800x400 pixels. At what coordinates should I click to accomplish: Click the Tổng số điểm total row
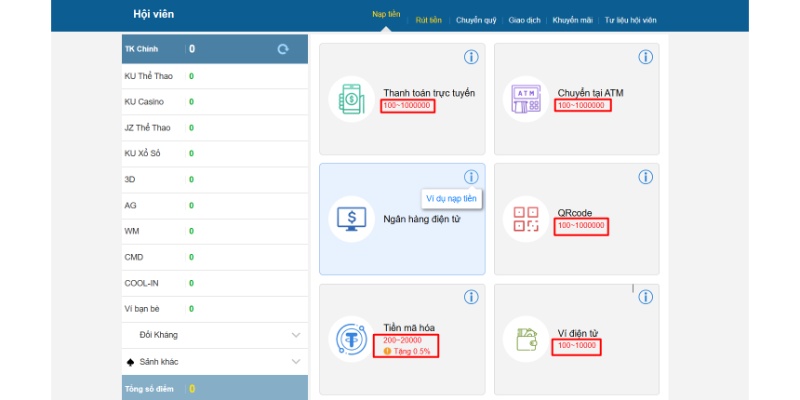point(215,388)
